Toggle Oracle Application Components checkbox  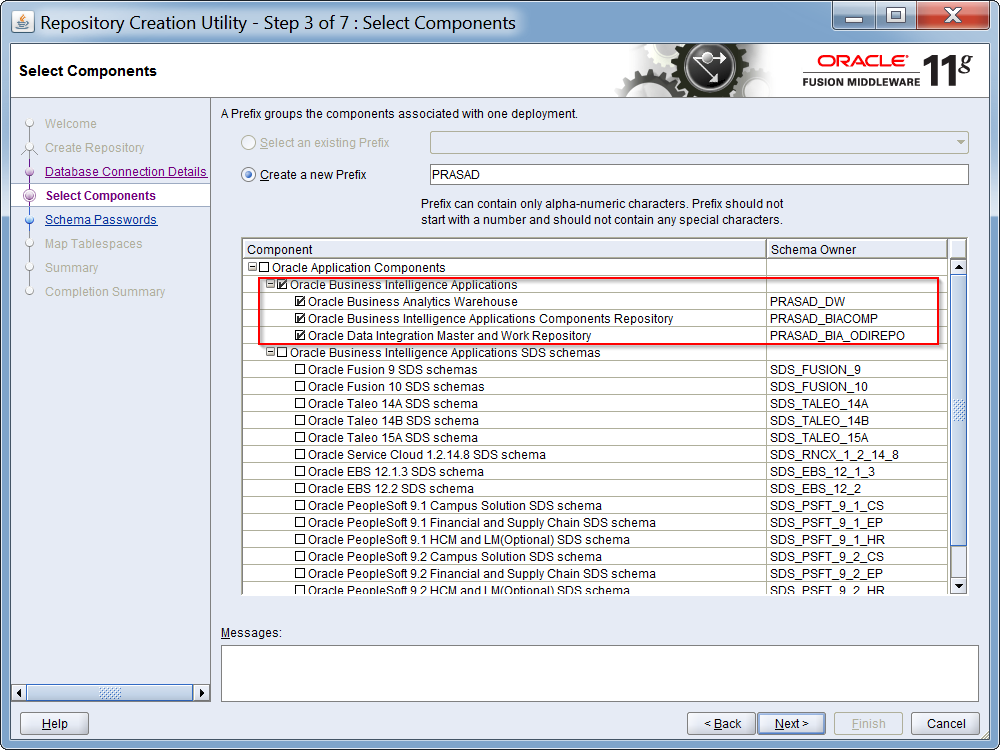pyautogui.click(x=264, y=267)
